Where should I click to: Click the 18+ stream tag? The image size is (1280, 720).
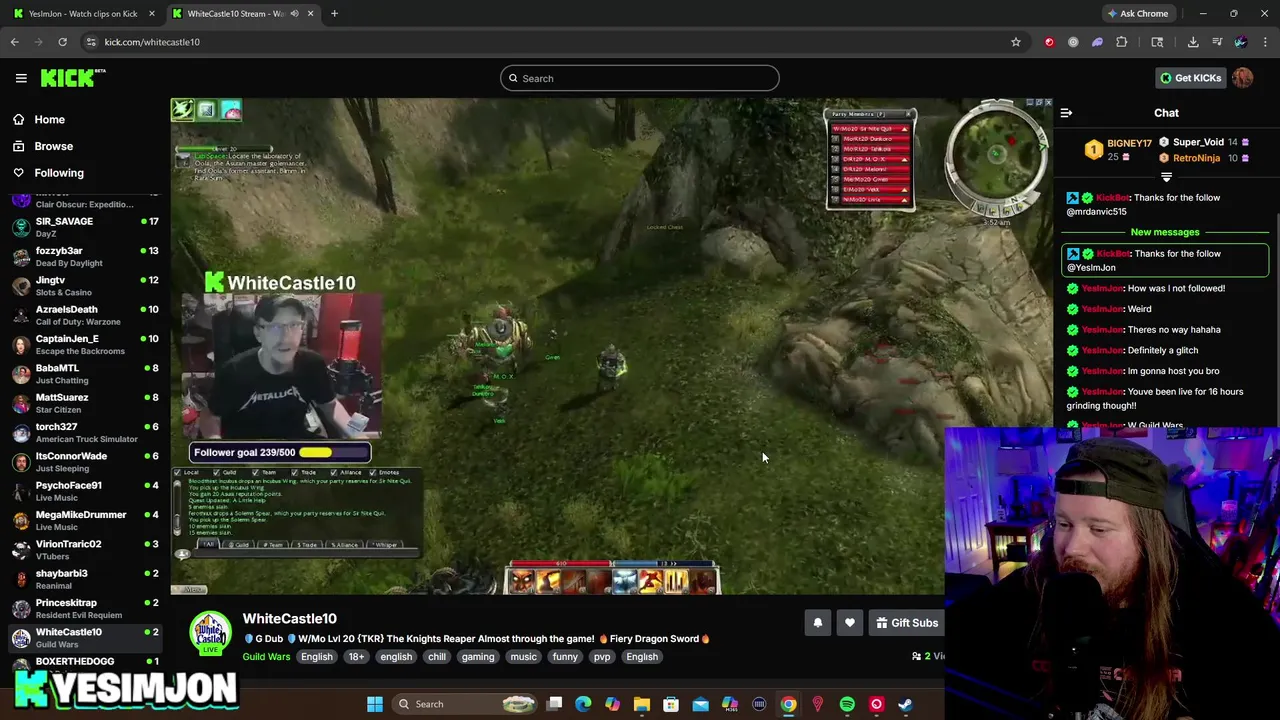tap(356, 657)
